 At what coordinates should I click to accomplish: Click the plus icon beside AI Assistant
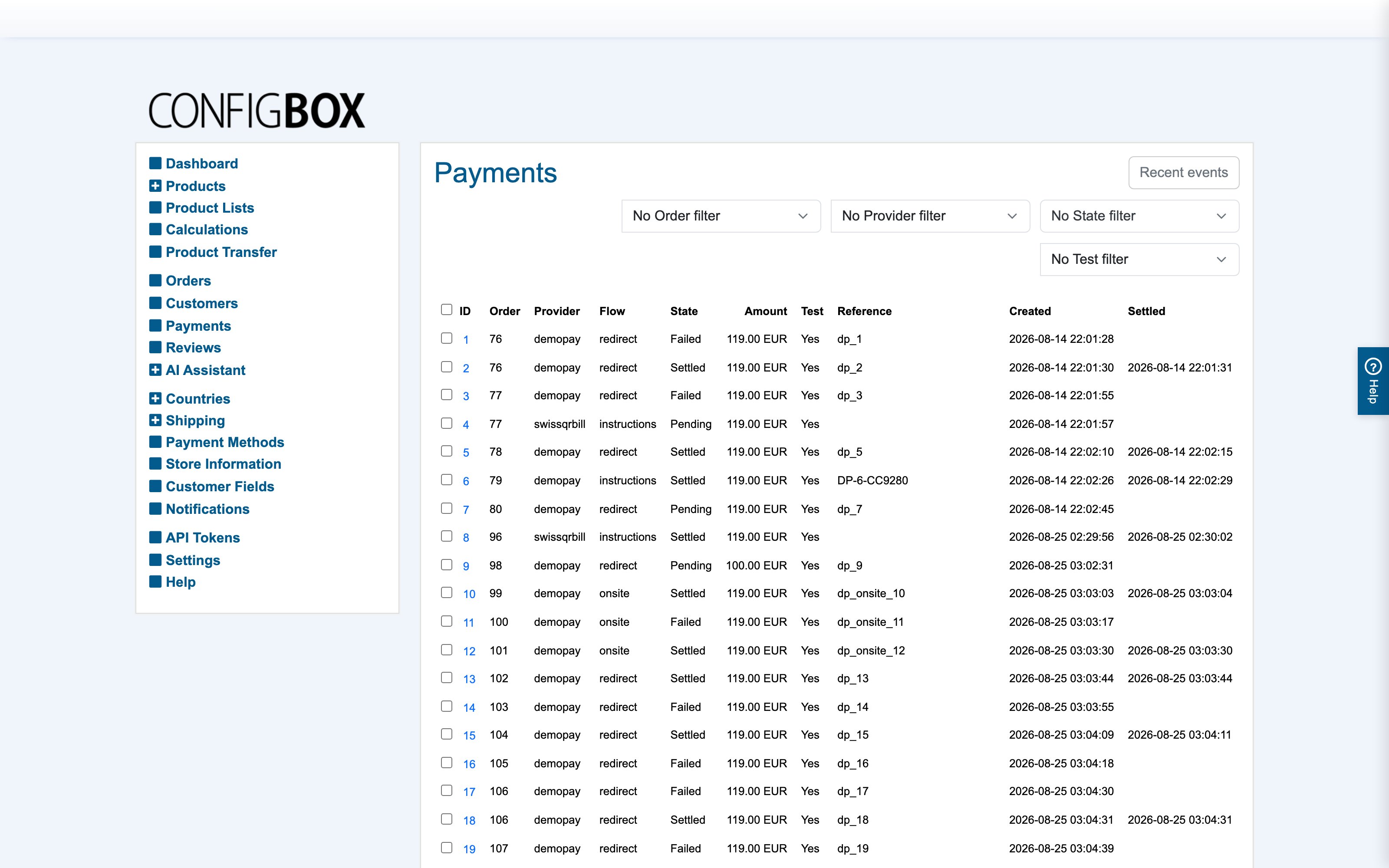coord(155,370)
